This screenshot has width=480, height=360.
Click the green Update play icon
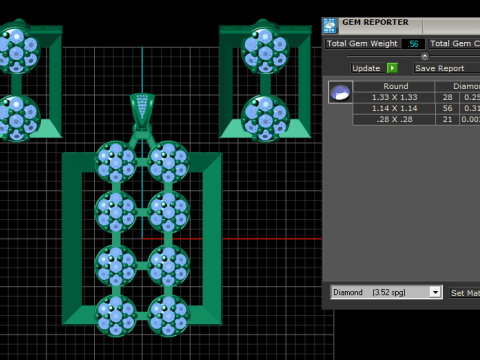pos(392,68)
